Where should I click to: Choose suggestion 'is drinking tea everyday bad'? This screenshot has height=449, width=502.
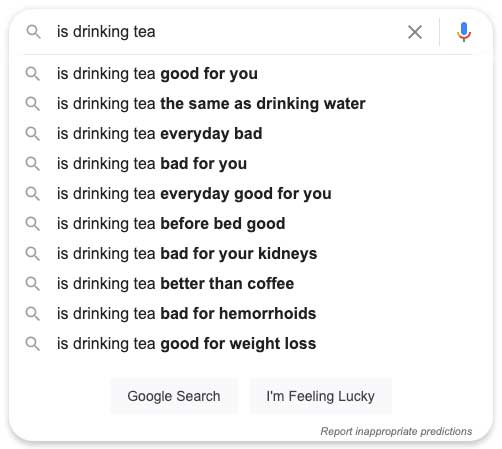point(248,134)
